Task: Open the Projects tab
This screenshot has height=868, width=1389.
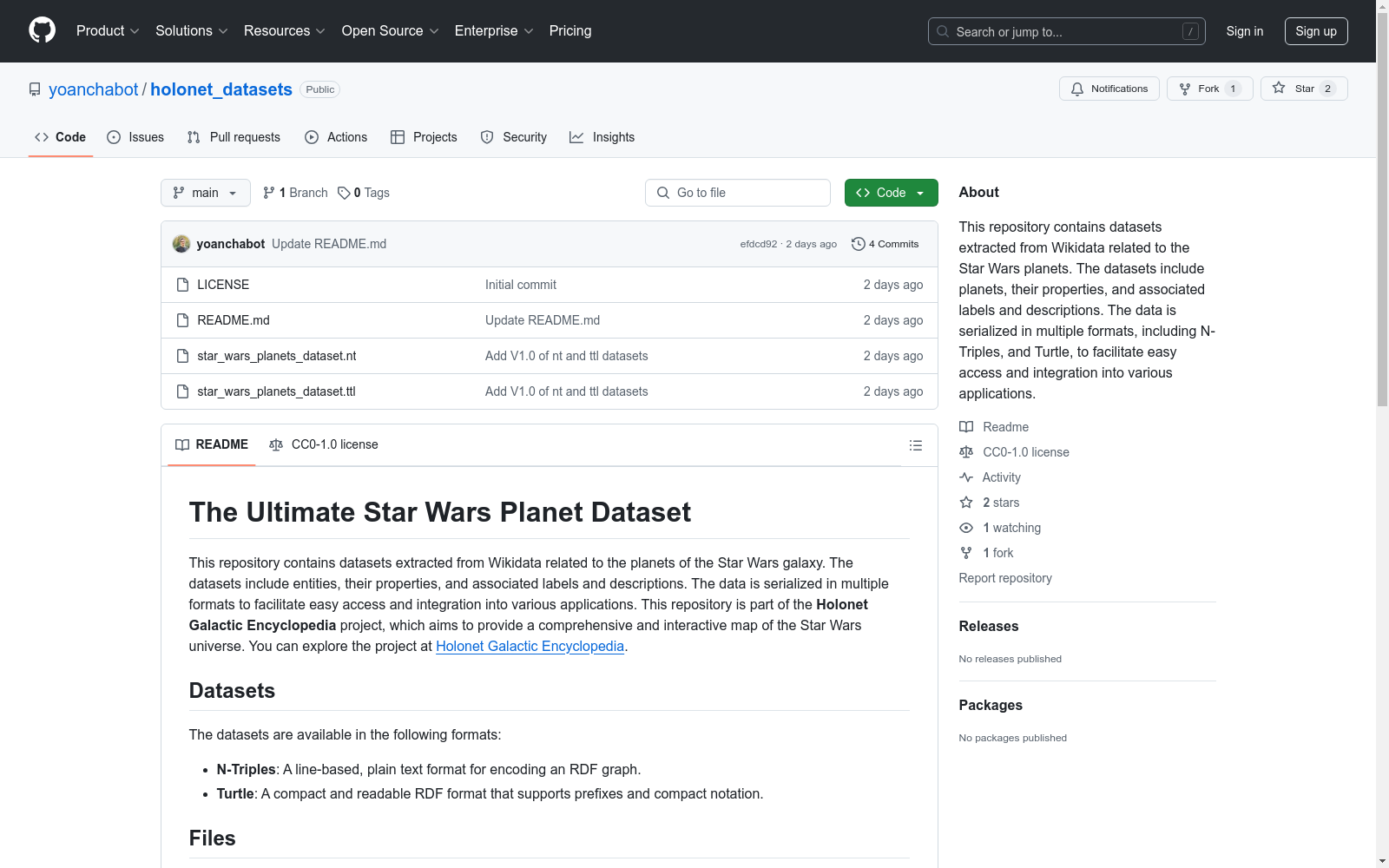Action: tap(424, 137)
